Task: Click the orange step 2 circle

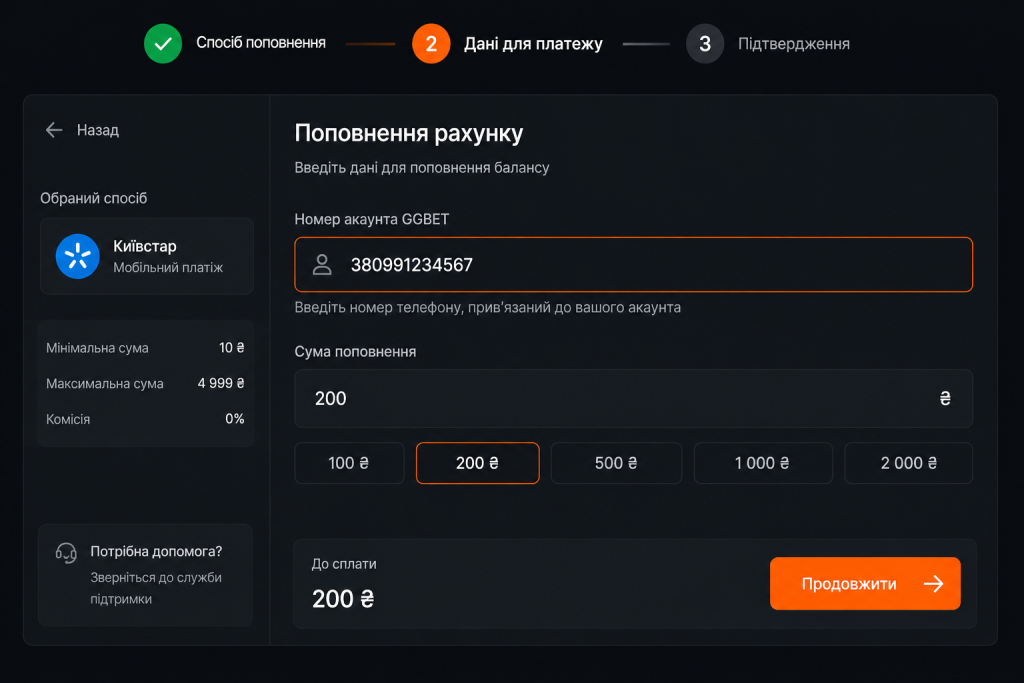Action: click(431, 44)
